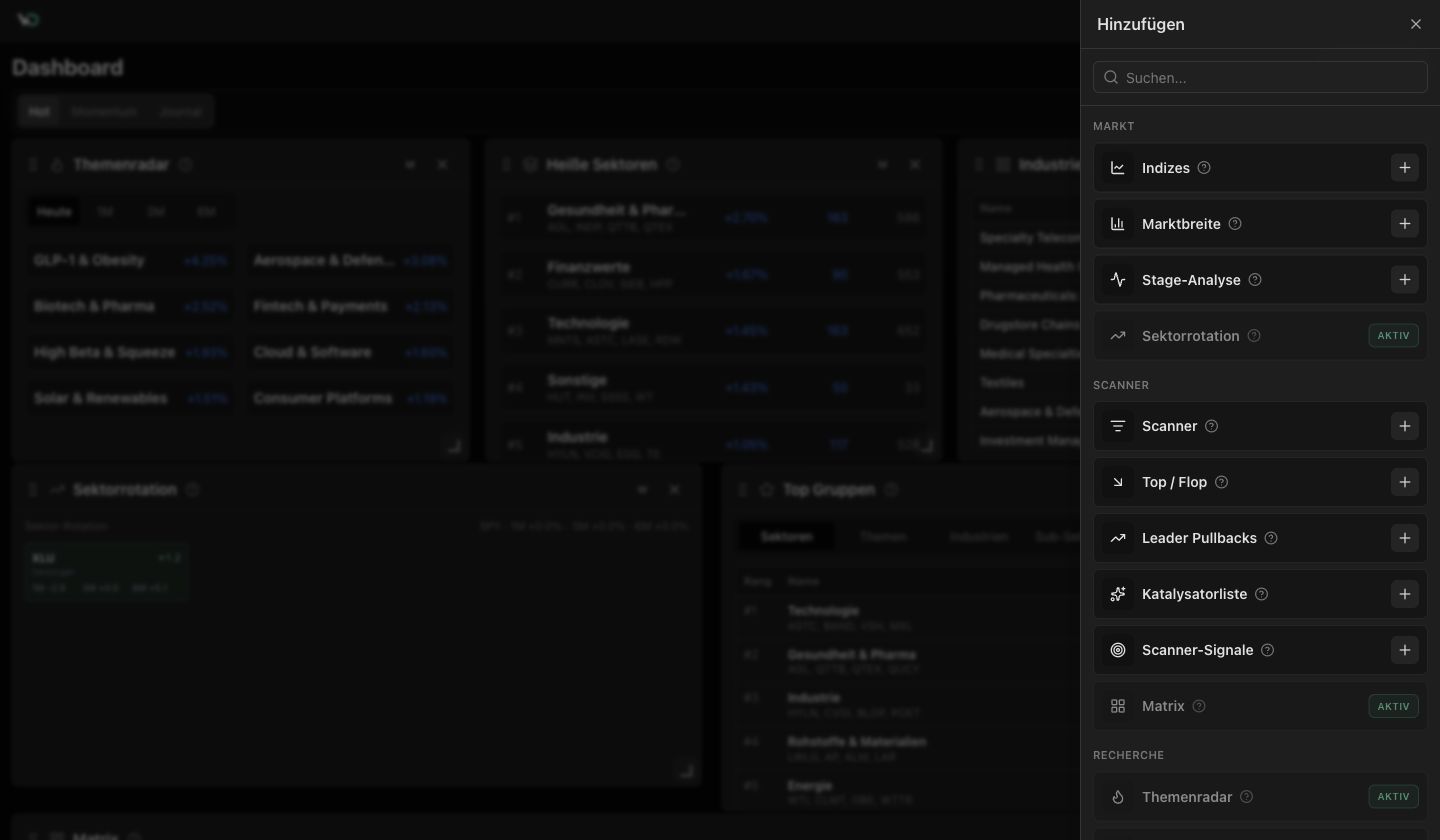Open help for Leader Pullbacks
1440x840 pixels.
pyautogui.click(x=1271, y=538)
